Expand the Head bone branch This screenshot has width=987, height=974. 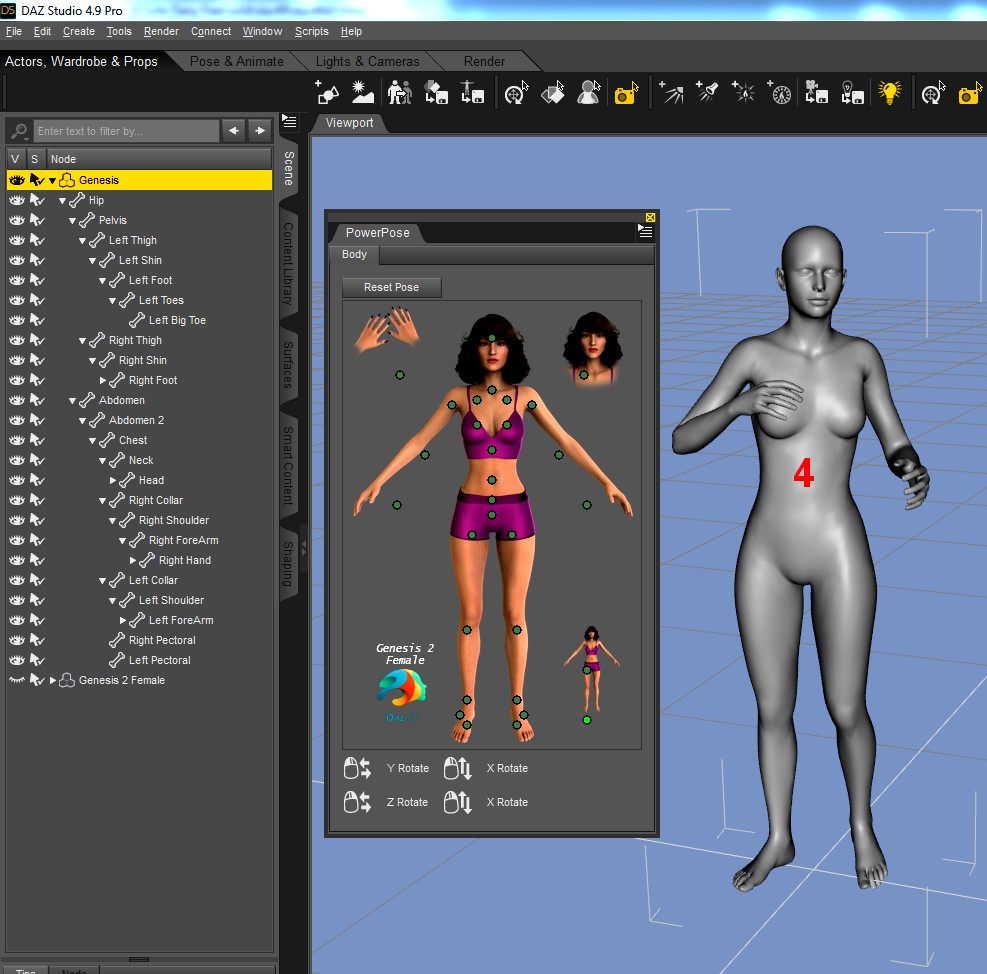pos(113,480)
